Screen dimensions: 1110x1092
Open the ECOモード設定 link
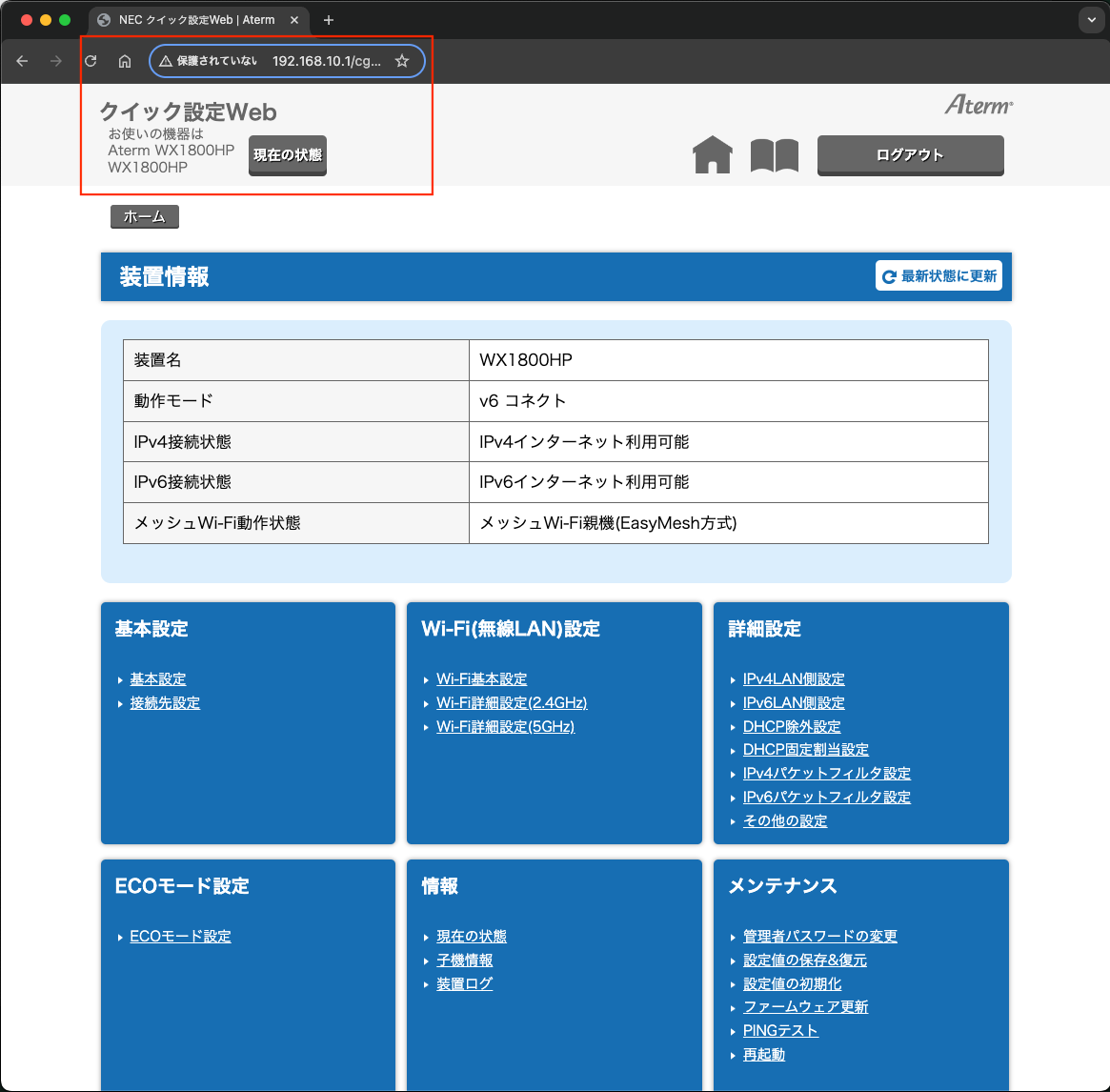tap(180, 936)
